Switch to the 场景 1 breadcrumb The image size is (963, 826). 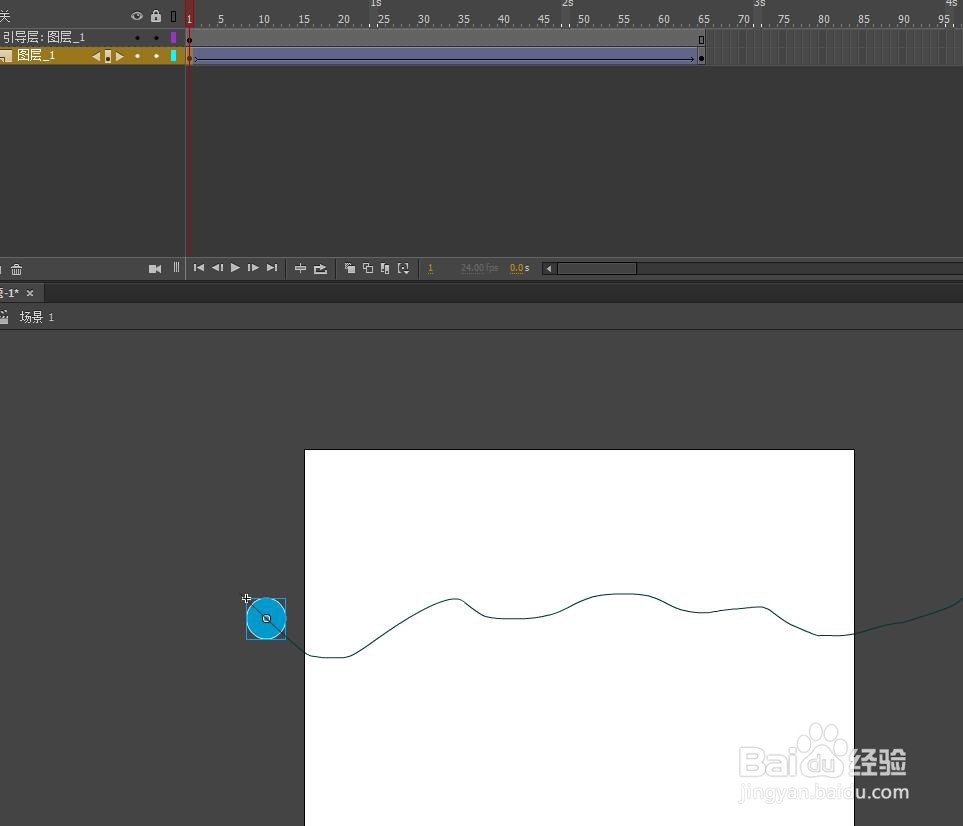[x=36, y=316]
